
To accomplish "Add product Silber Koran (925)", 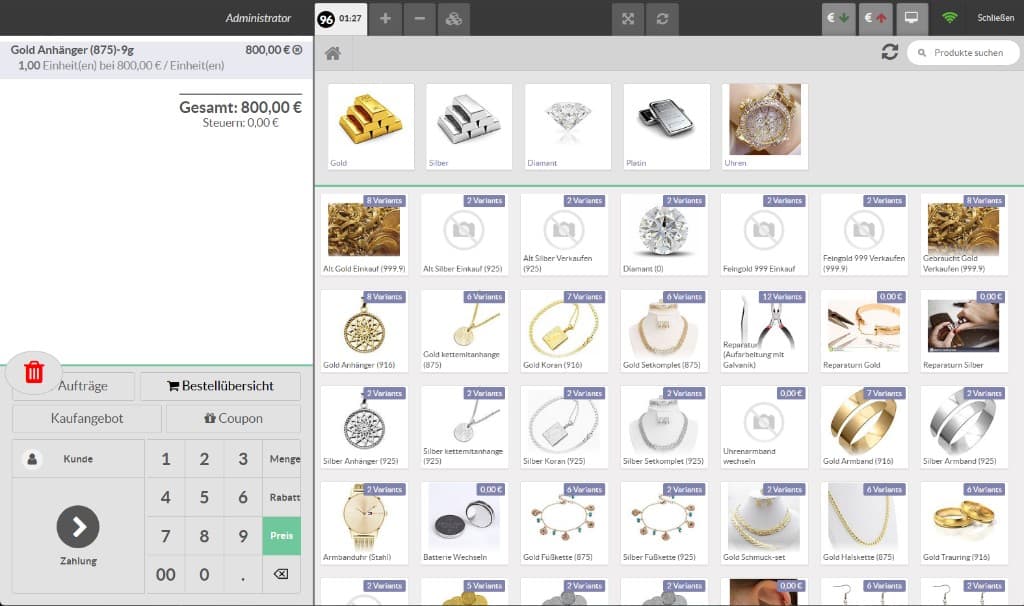I will (564, 427).
